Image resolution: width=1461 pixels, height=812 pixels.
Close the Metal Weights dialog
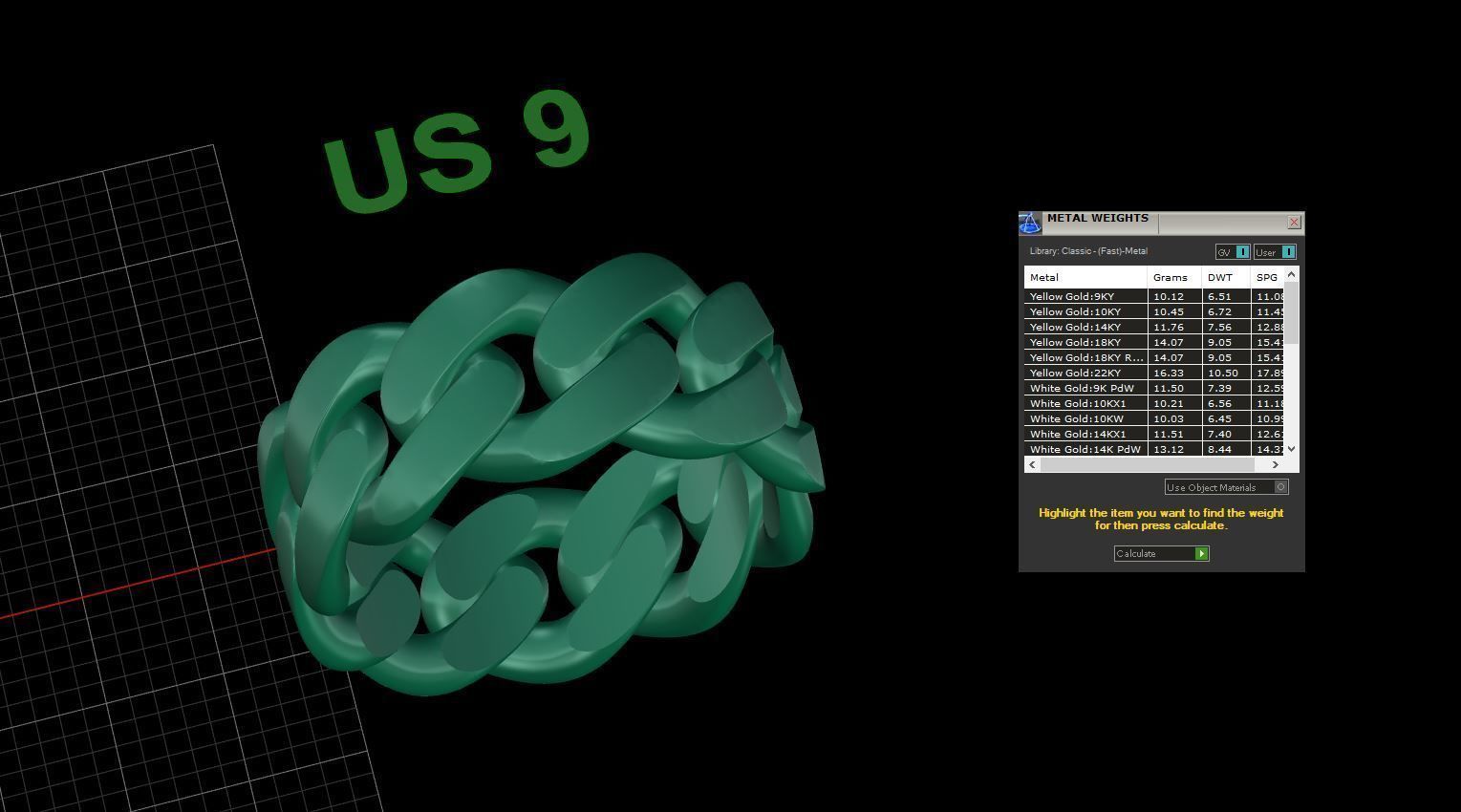1294,222
